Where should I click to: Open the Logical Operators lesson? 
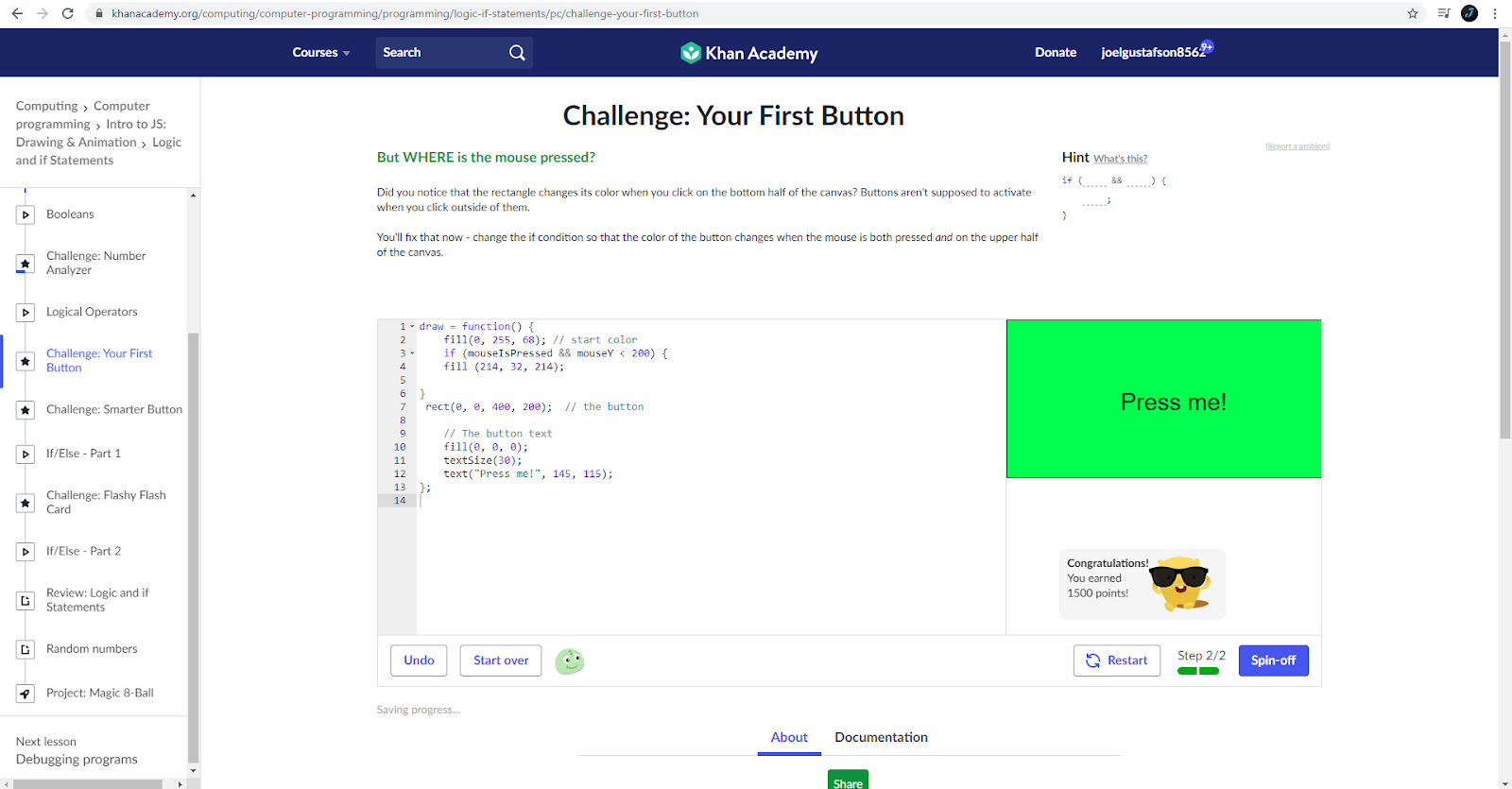point(92,312)
